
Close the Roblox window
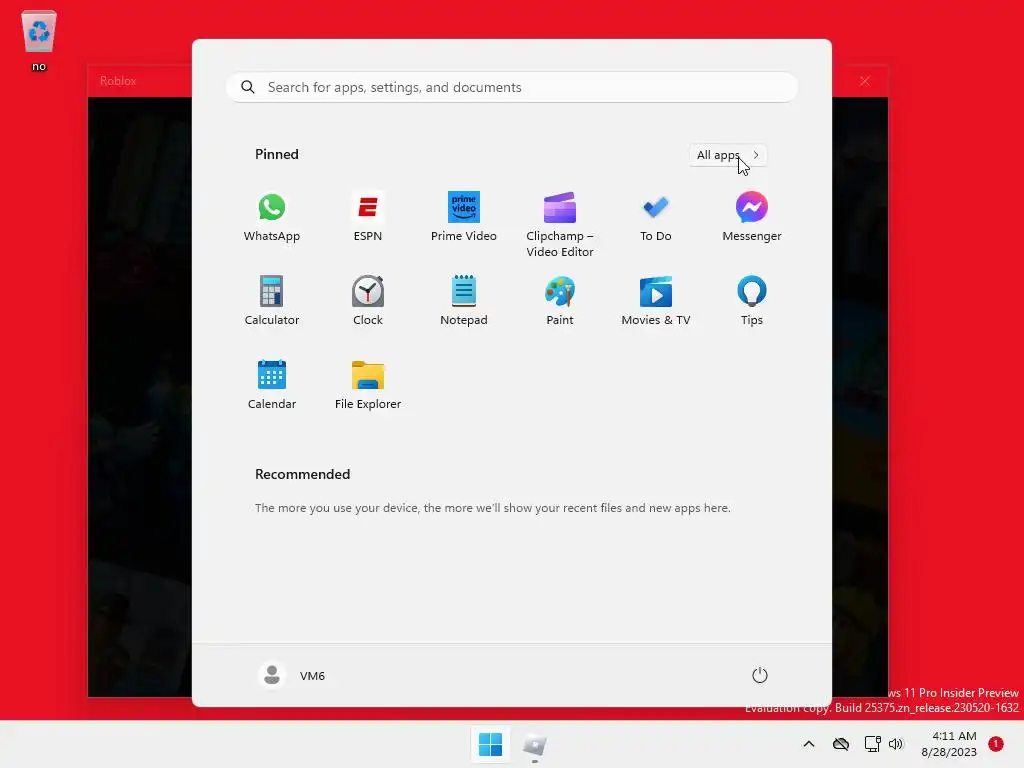click(x=865, y=81)
